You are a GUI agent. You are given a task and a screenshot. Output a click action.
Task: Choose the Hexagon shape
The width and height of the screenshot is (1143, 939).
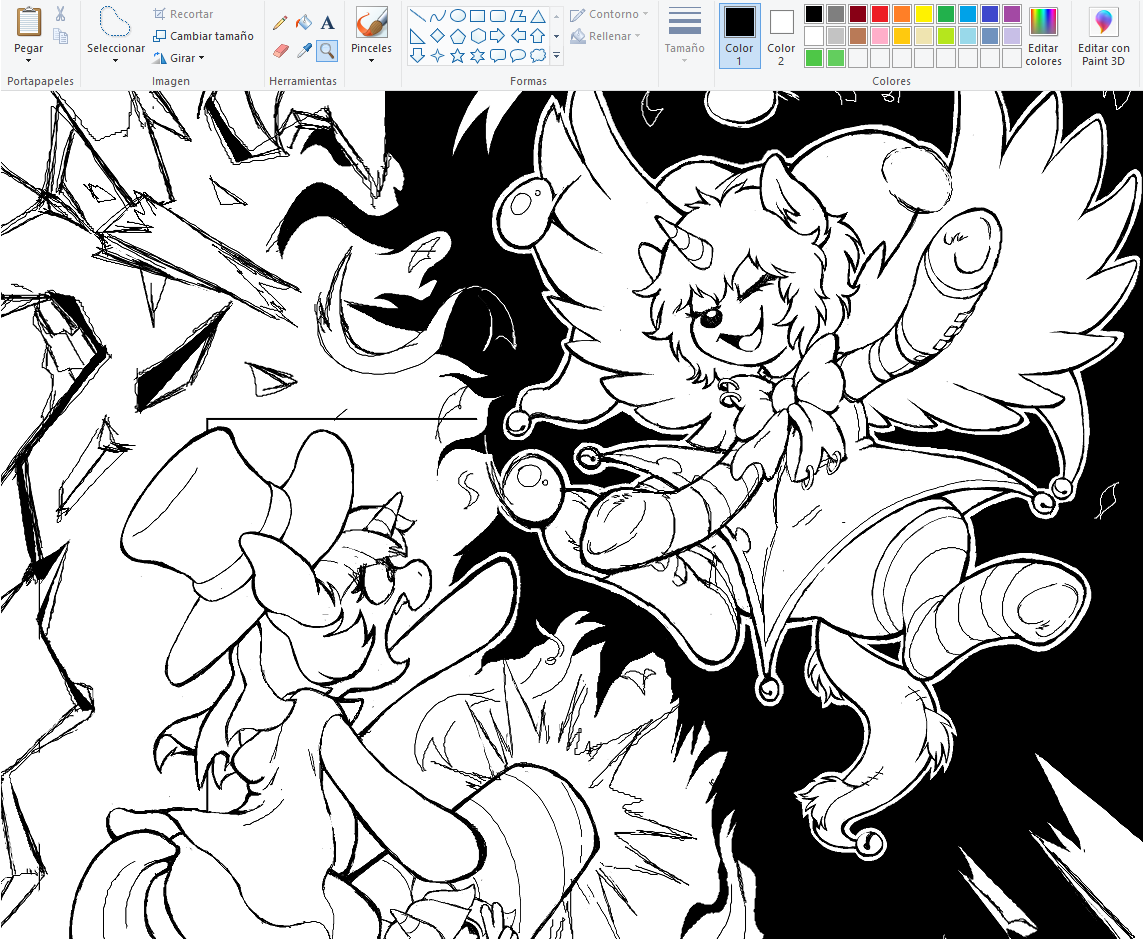(x=477, y=36)
